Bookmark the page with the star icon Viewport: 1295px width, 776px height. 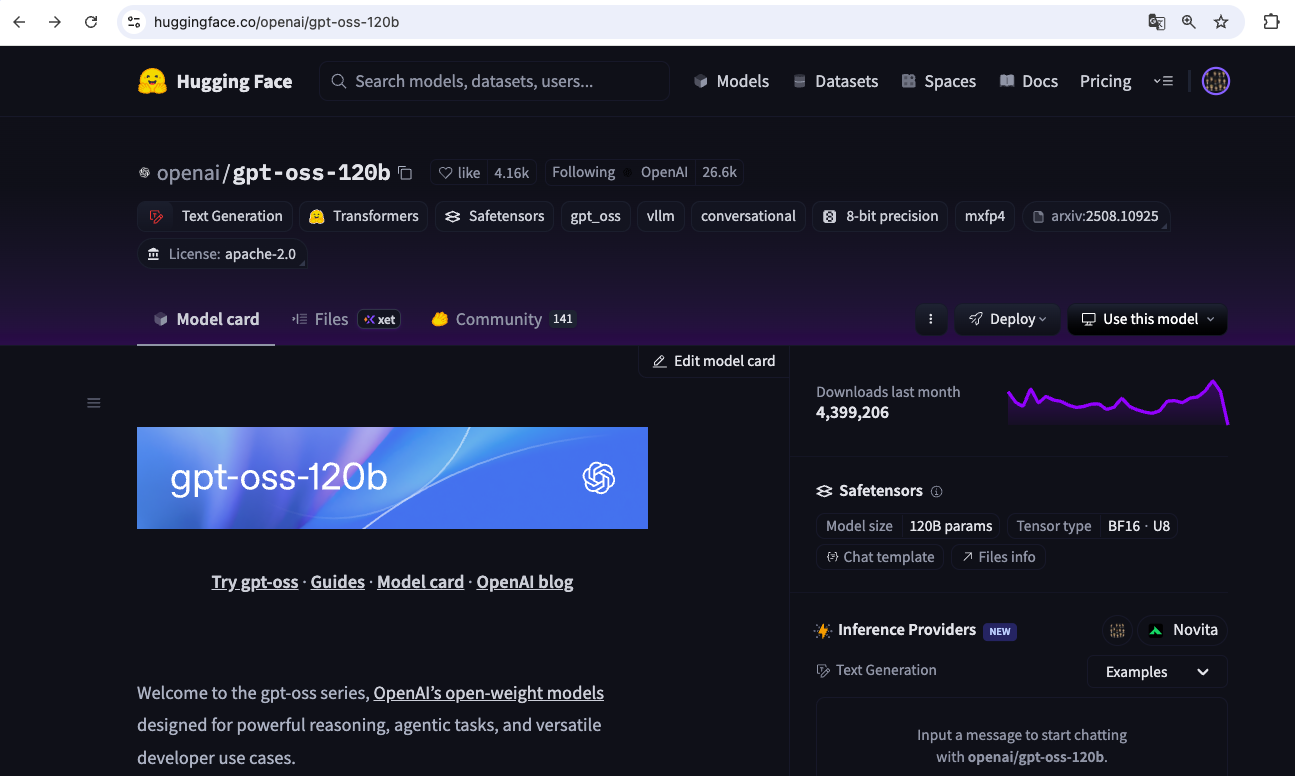click(x=1220, y=21)
